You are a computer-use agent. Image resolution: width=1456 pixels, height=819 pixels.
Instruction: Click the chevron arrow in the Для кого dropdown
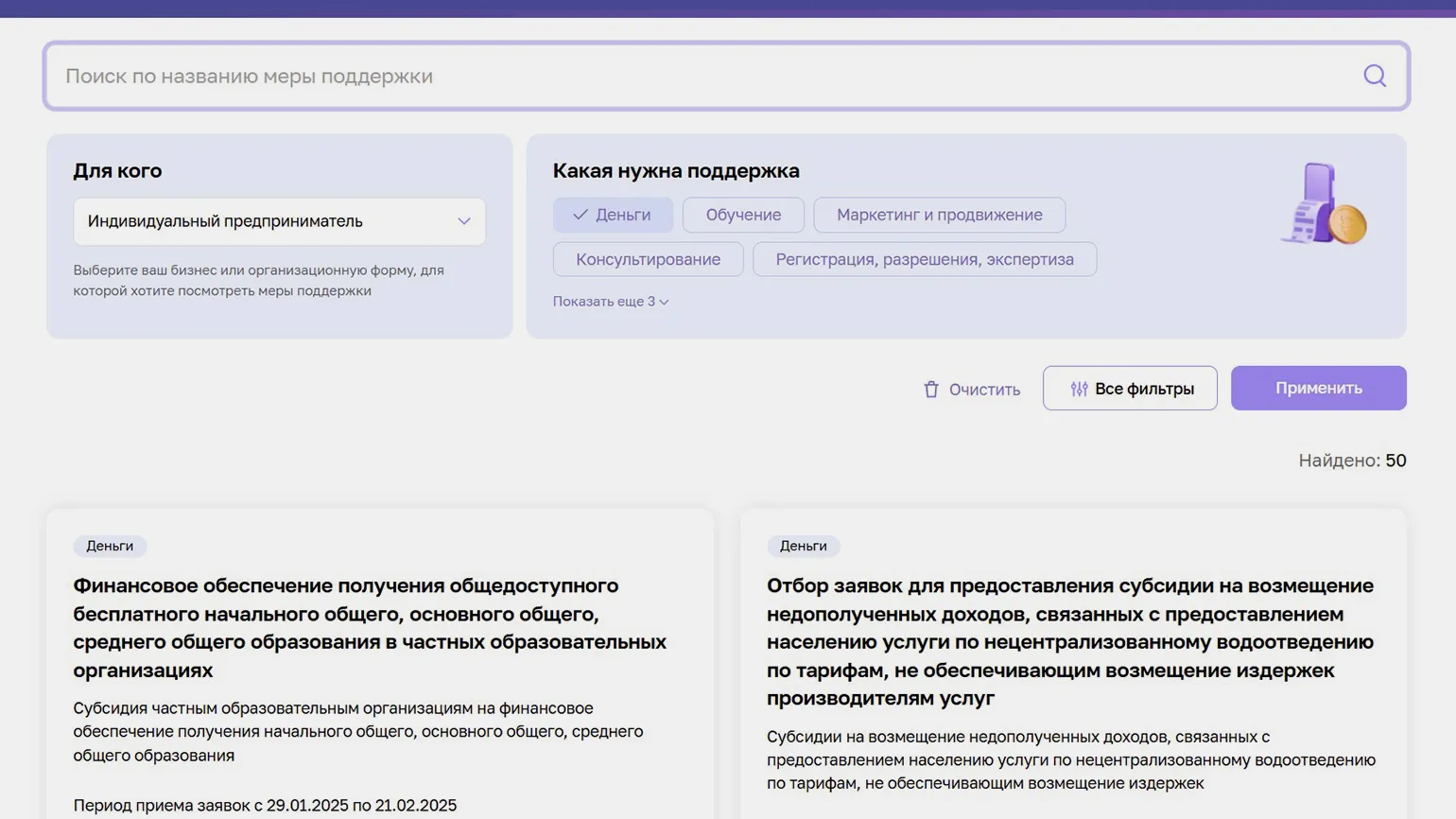(x=463, y=221)
